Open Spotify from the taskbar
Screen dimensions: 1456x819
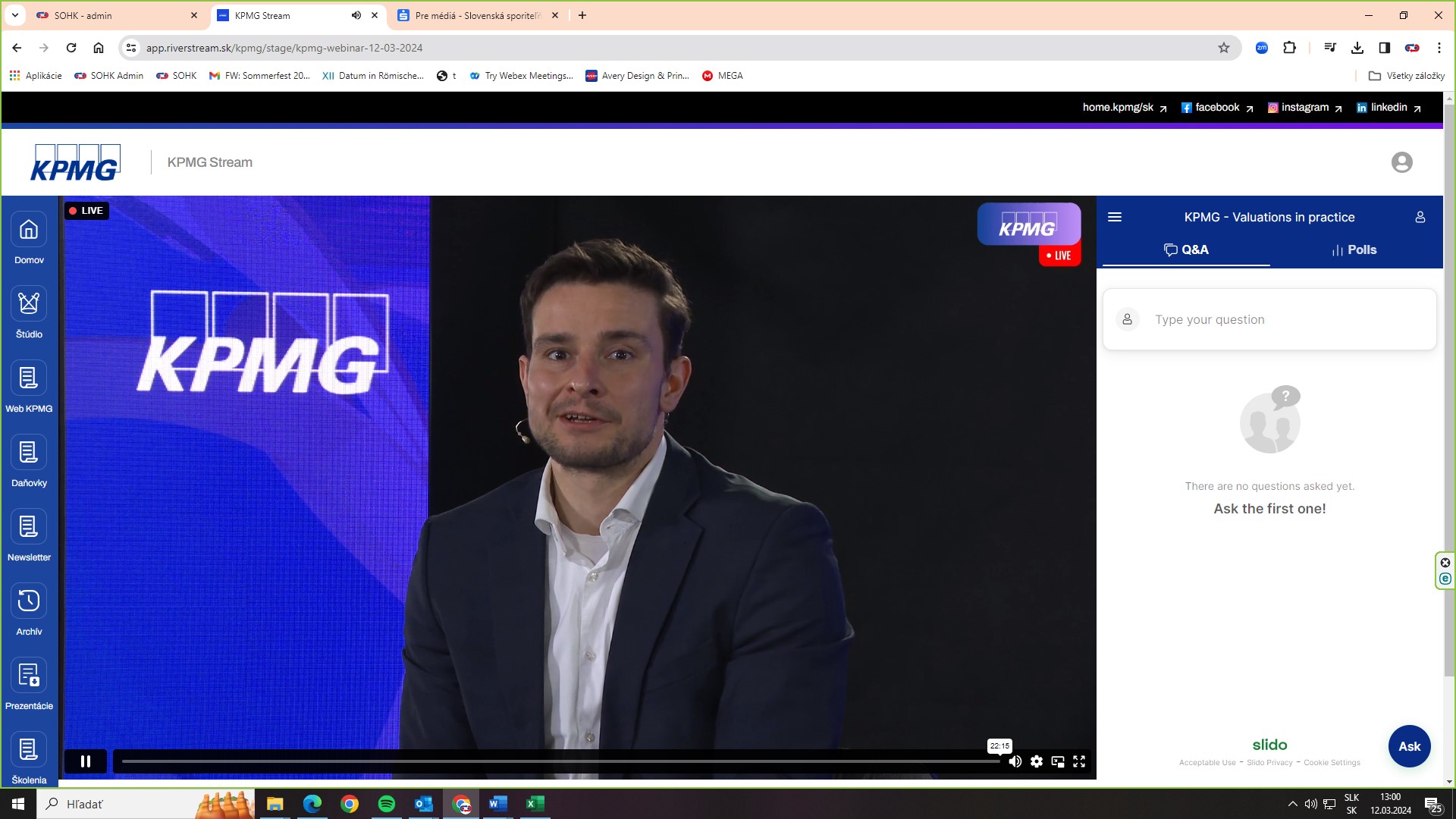click(x=387, y=804)
